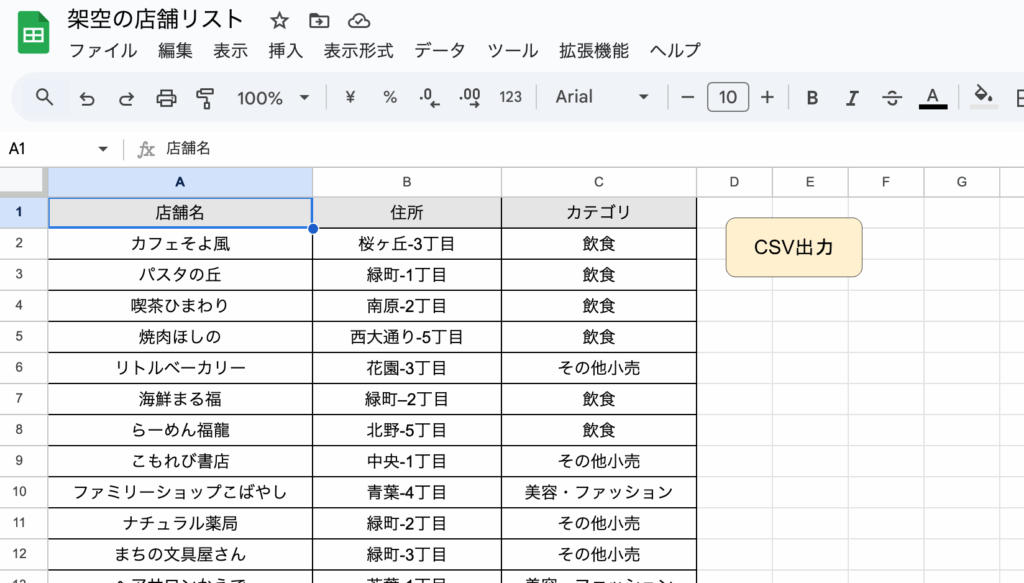Image resolution: width=1024 pixels, height=583 pixels.
Task: Apply currency format with the ¥ icon
Action: click(x=349, y=97)
